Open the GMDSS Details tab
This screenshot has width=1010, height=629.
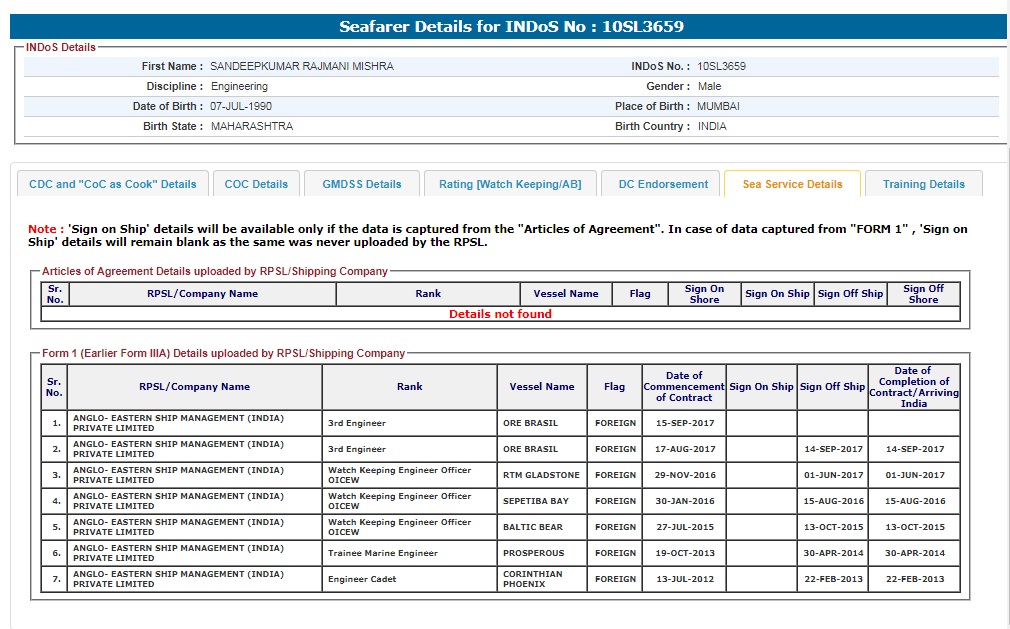pos(361,184)
